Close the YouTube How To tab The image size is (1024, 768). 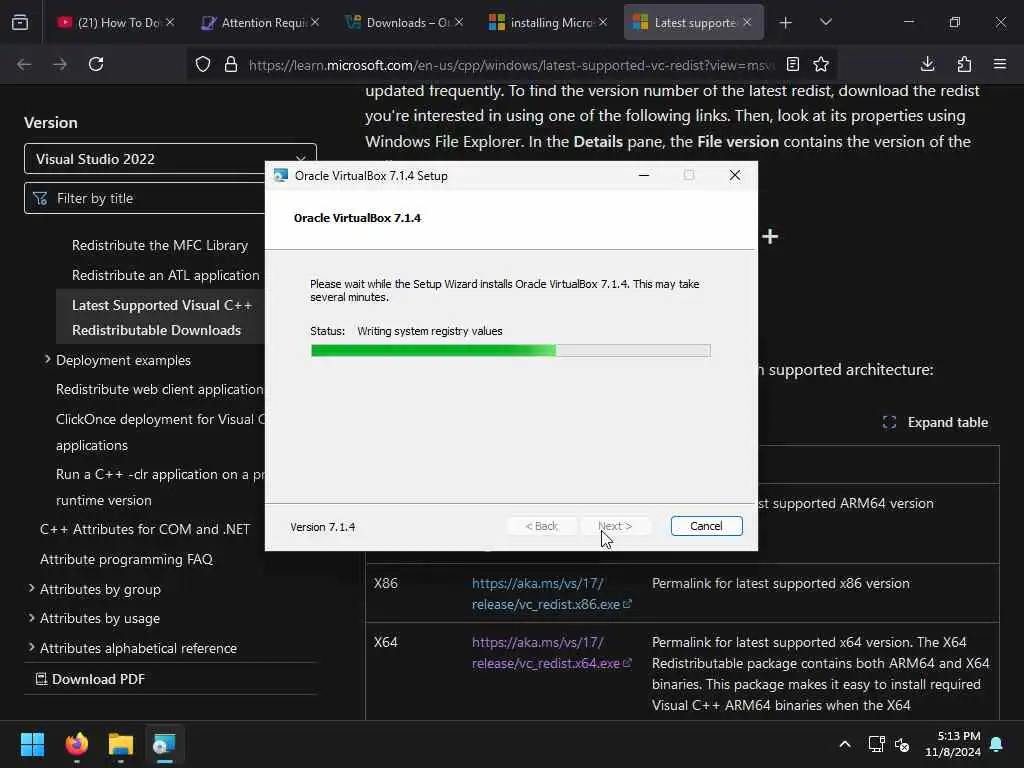coord(170,22)
